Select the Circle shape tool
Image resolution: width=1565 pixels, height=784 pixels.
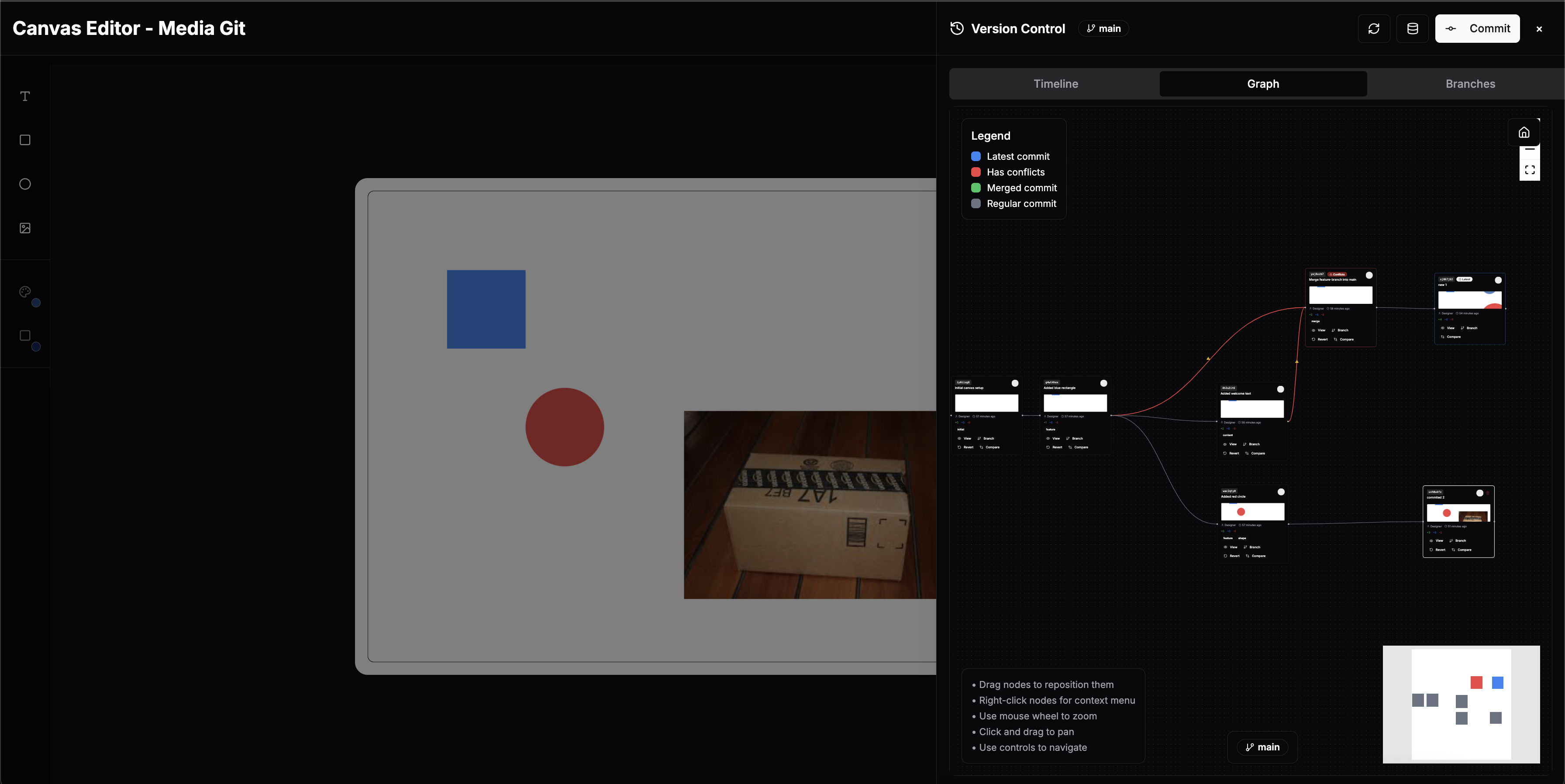coord(25,184)
